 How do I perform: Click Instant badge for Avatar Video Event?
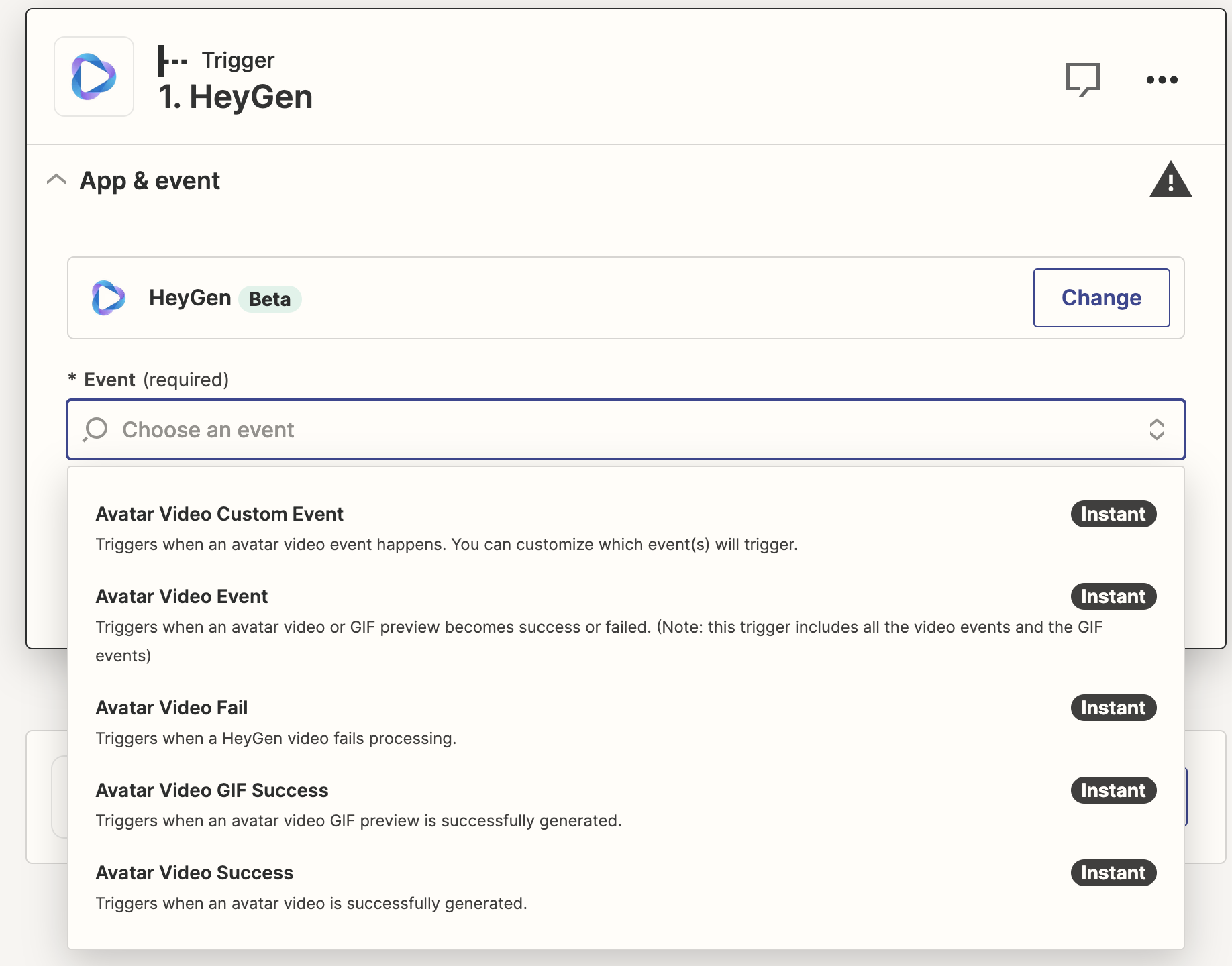click(x=1113, y=596)
